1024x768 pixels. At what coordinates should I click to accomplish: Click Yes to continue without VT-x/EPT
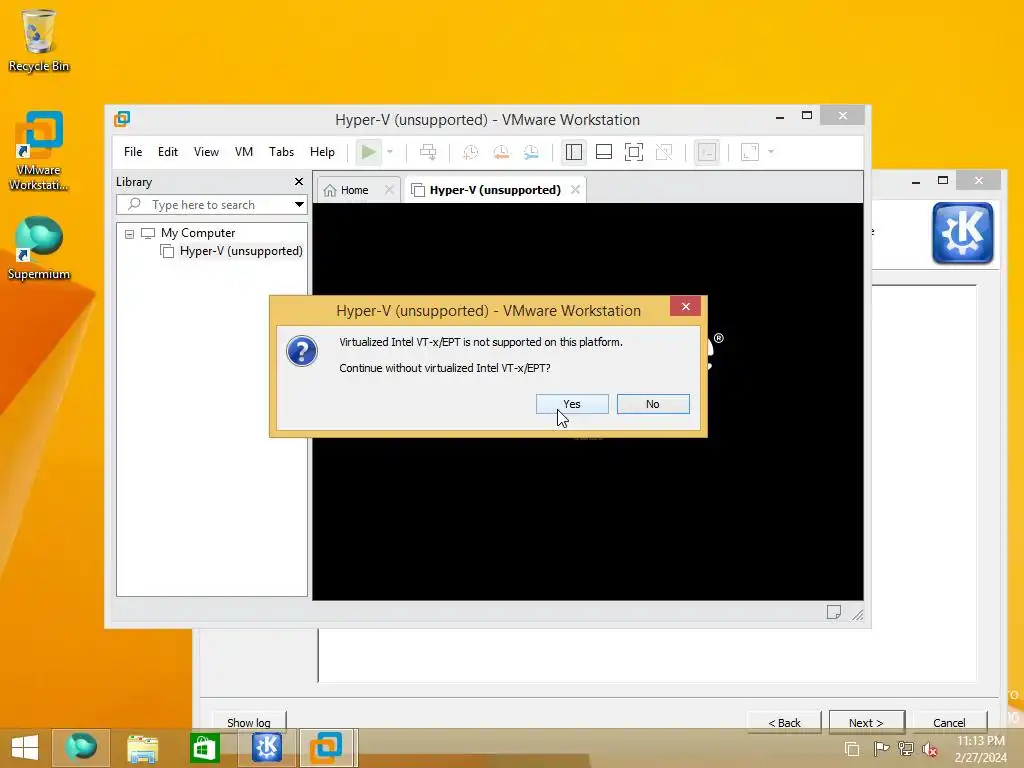572,404
